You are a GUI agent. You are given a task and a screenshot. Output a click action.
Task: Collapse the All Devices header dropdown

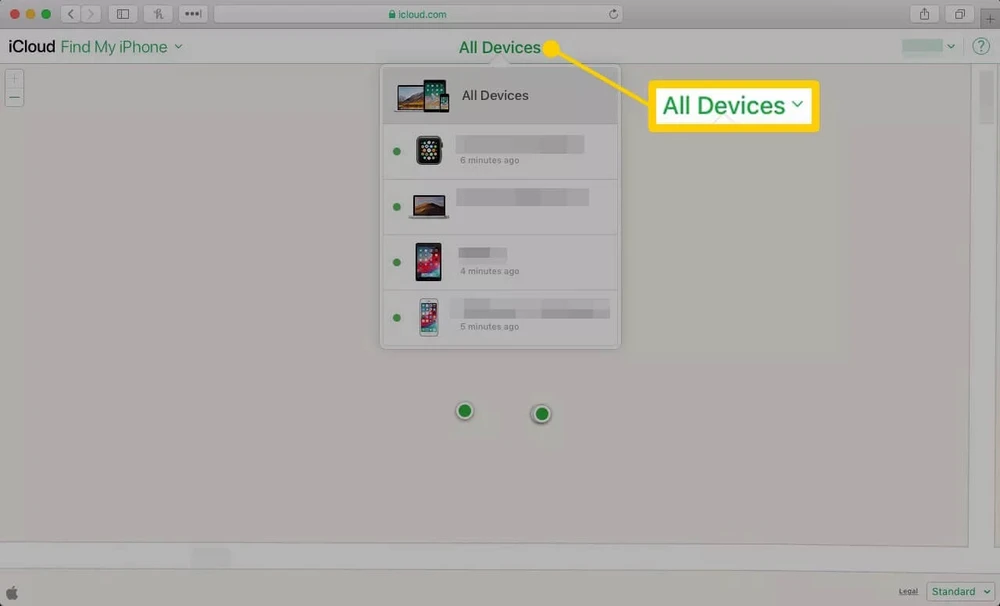click(x=499, y=47)
